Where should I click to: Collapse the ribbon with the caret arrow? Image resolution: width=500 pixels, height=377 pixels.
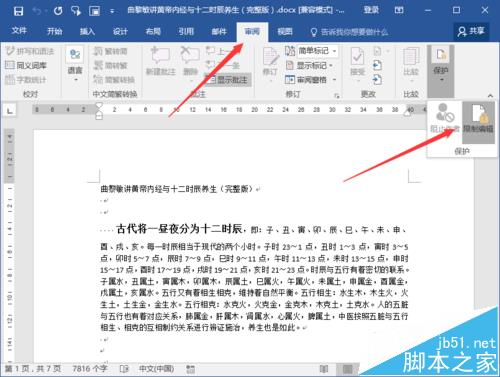[x=490, y=96]
